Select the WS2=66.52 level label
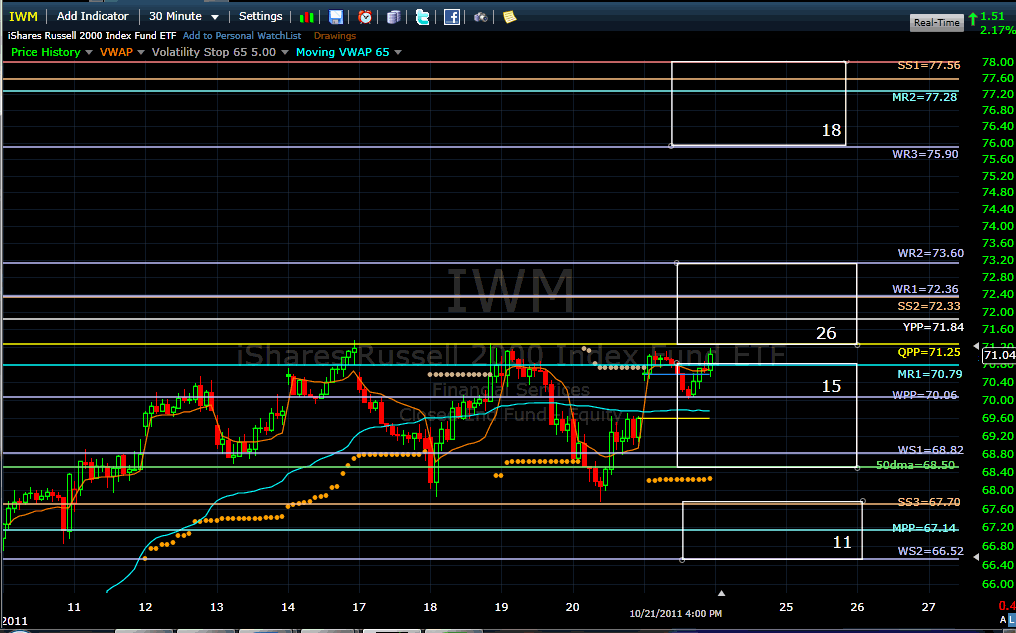The width and height of the screenshot is (1016, 633). tap(930, 552)
